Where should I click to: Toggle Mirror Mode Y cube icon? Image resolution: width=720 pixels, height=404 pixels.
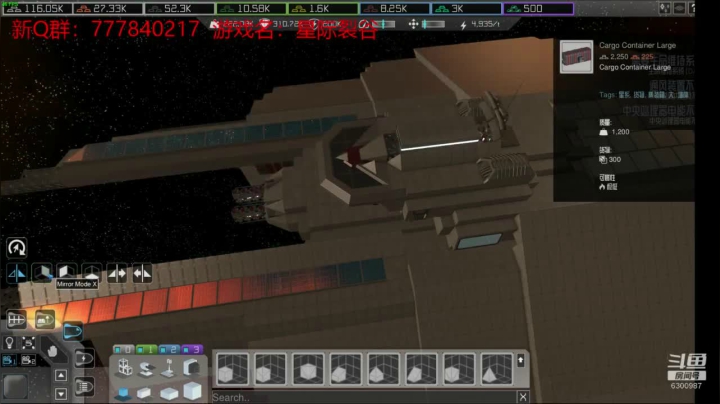42,273
